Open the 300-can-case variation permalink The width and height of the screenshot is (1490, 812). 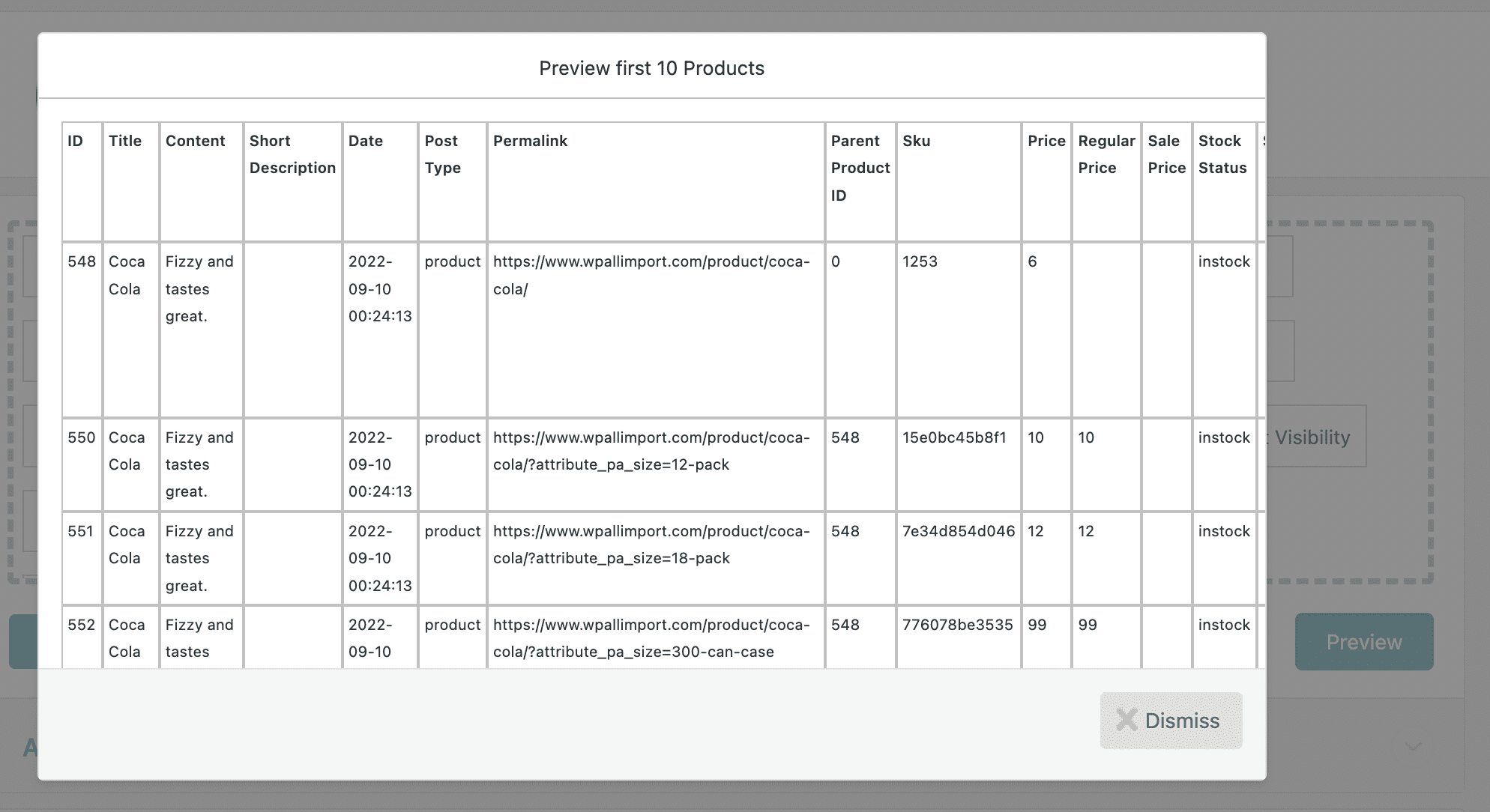pos(651,638)
